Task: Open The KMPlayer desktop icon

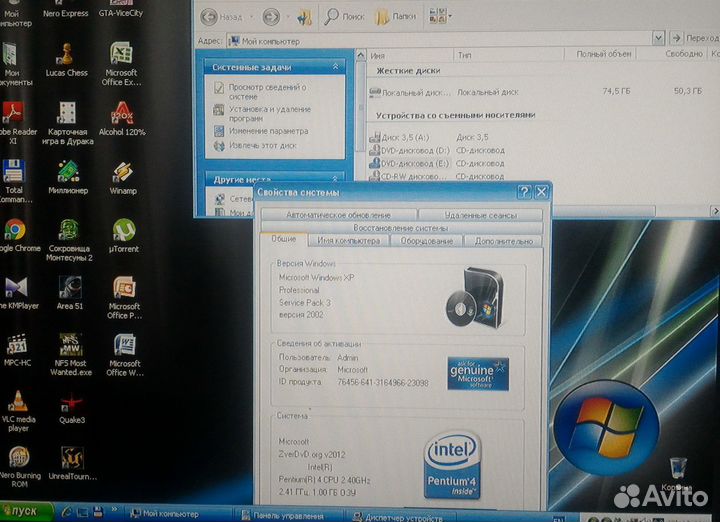Action: click(16, 293)
